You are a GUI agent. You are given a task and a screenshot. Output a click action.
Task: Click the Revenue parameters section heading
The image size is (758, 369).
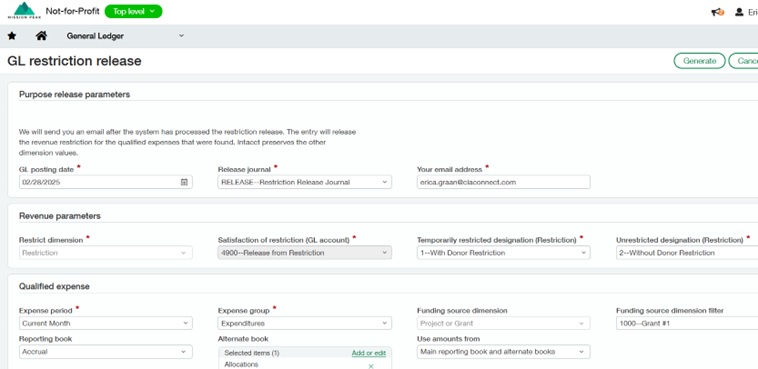pos(60,216)
